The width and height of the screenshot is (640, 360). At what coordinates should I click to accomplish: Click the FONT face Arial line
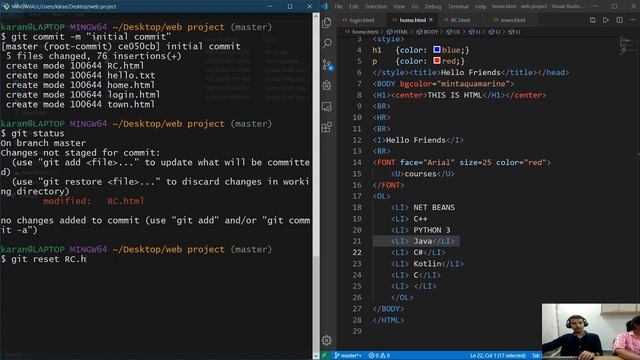pos(462,162)
